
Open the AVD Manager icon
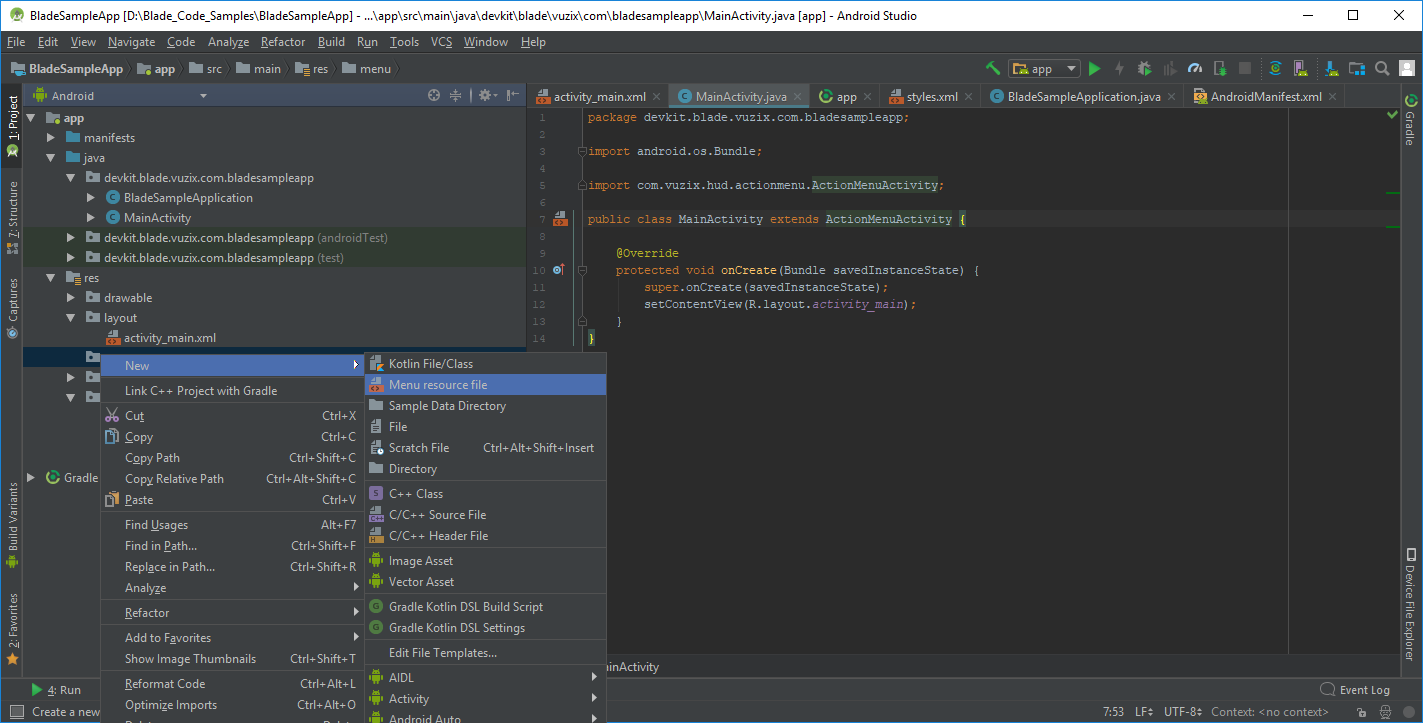coord(1301,68)
